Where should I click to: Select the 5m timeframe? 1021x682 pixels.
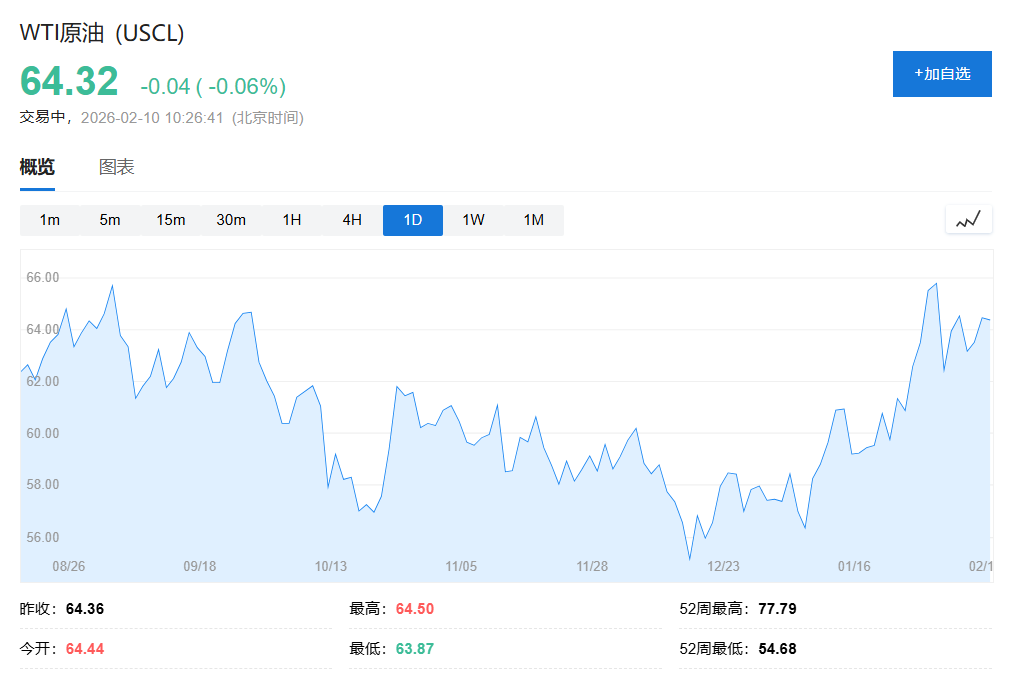[x=109, y=220]
